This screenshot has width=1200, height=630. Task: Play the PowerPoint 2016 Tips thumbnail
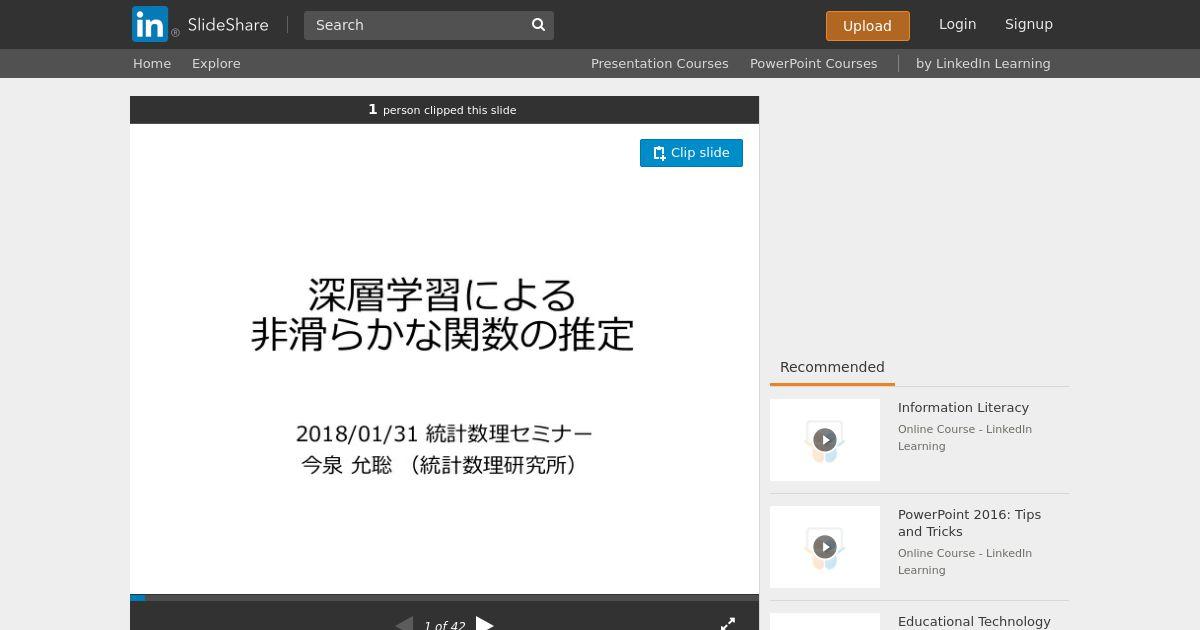(825, 547)
